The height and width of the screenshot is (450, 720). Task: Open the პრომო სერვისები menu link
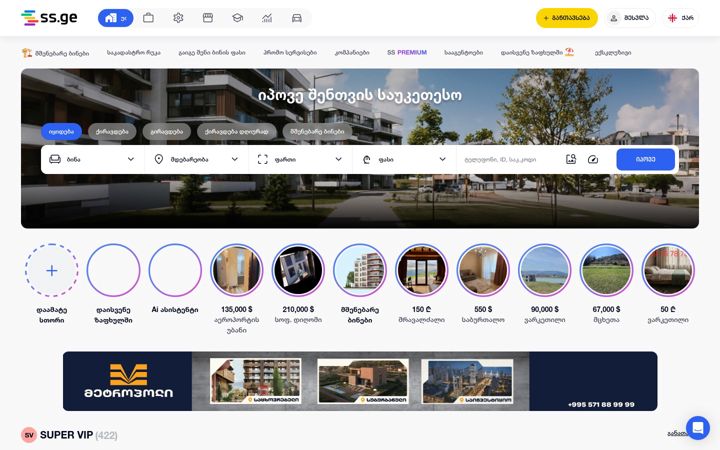point(290,53)
